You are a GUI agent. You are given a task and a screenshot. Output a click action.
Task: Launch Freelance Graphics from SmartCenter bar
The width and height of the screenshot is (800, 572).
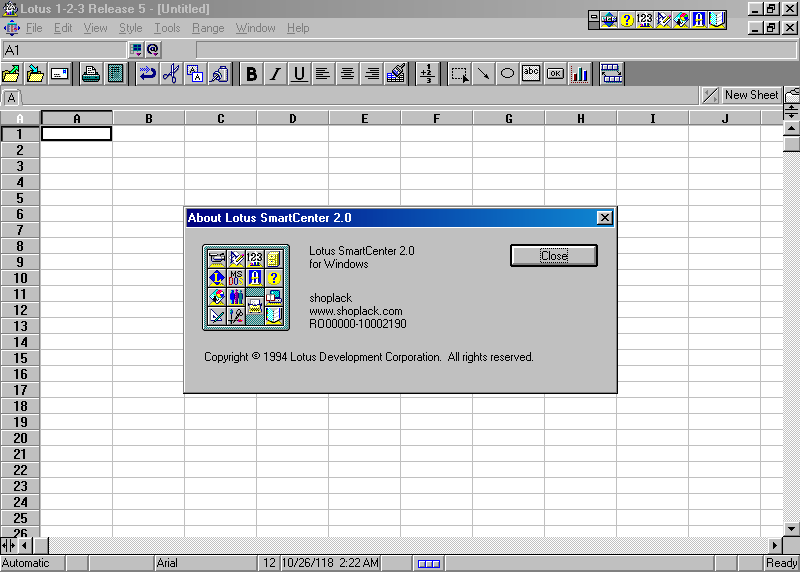pyautogui.click(x=681, y=20)
